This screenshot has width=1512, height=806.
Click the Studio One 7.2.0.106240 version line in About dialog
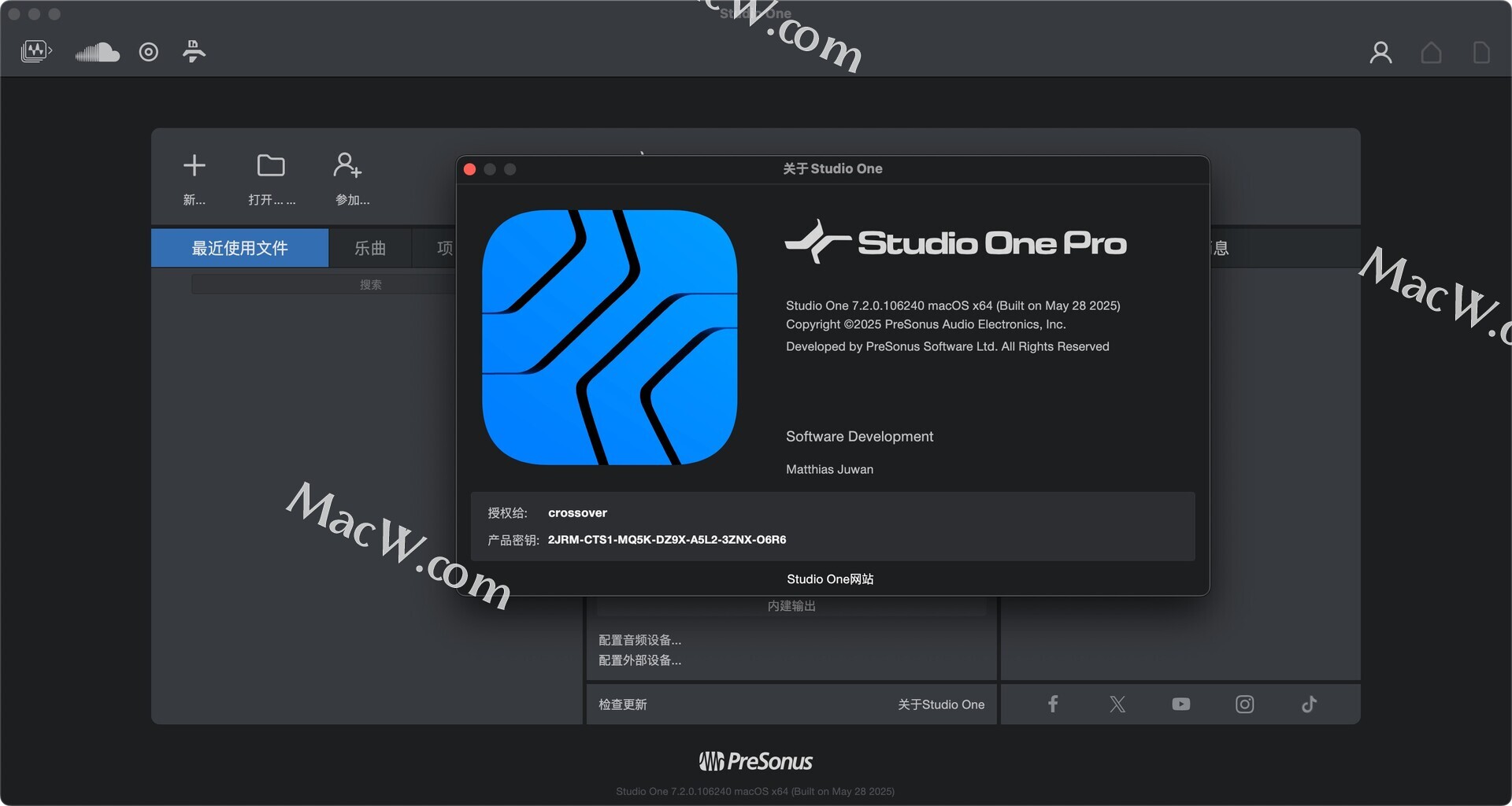click(953, 305)
